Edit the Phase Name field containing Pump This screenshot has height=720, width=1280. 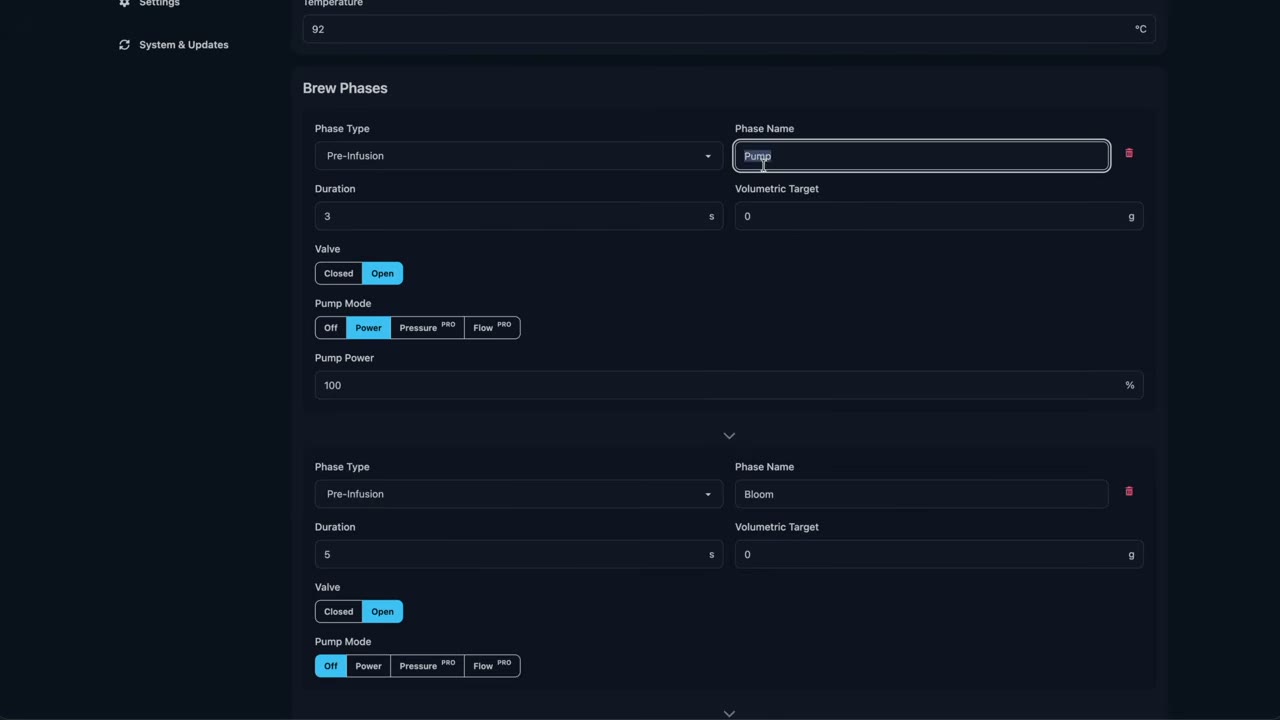[x=922, y=156]
